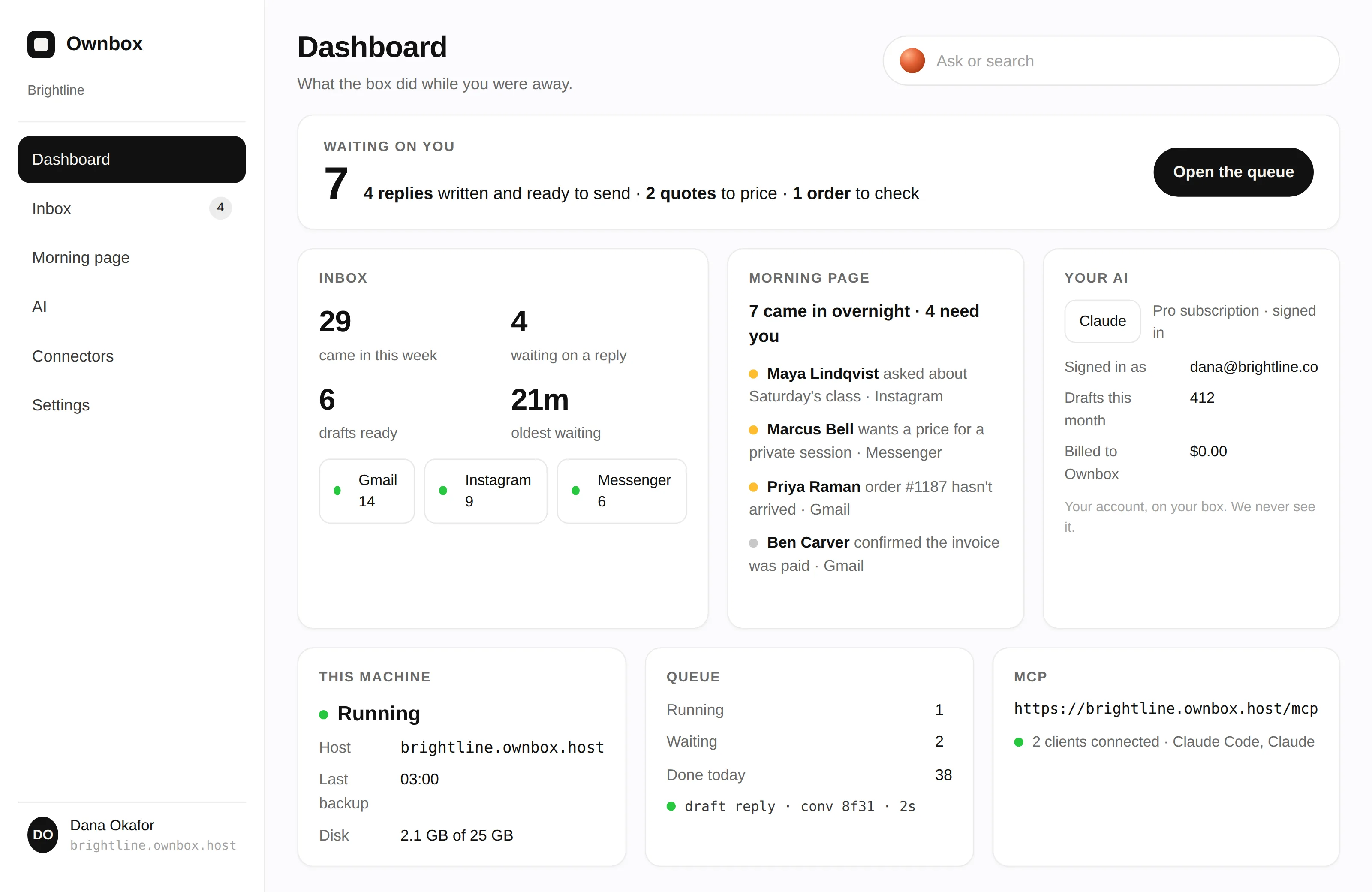Open the AI sidebar item

(x=132, y=307)
